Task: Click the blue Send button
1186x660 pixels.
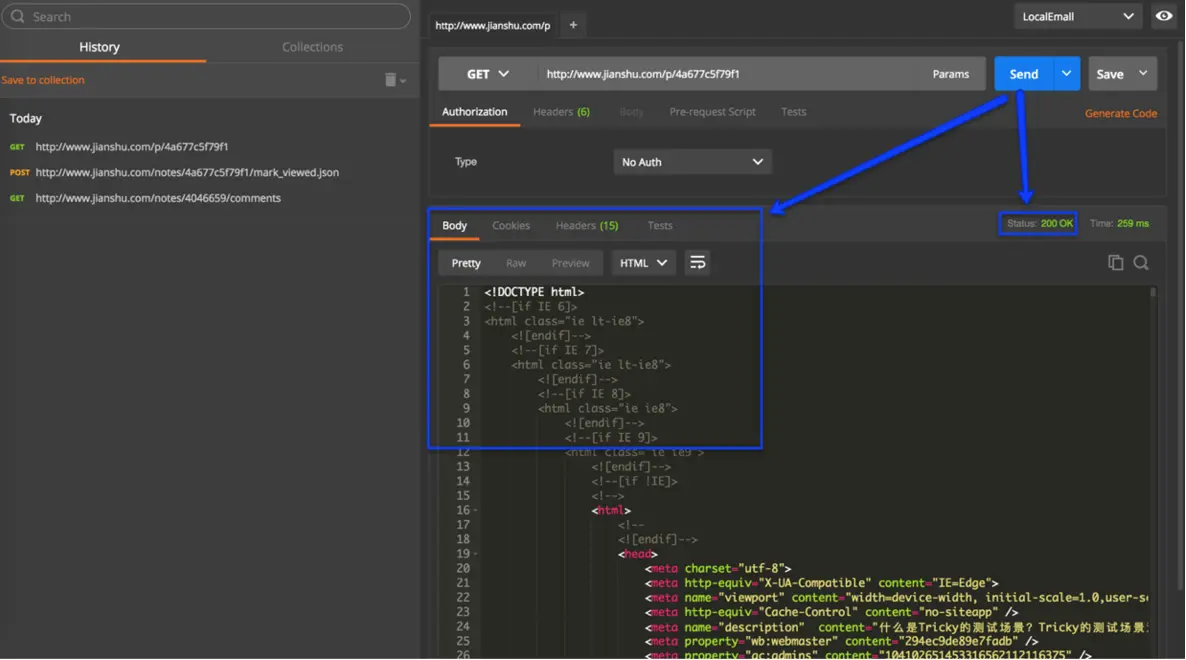Action: tap(1023, 74)
